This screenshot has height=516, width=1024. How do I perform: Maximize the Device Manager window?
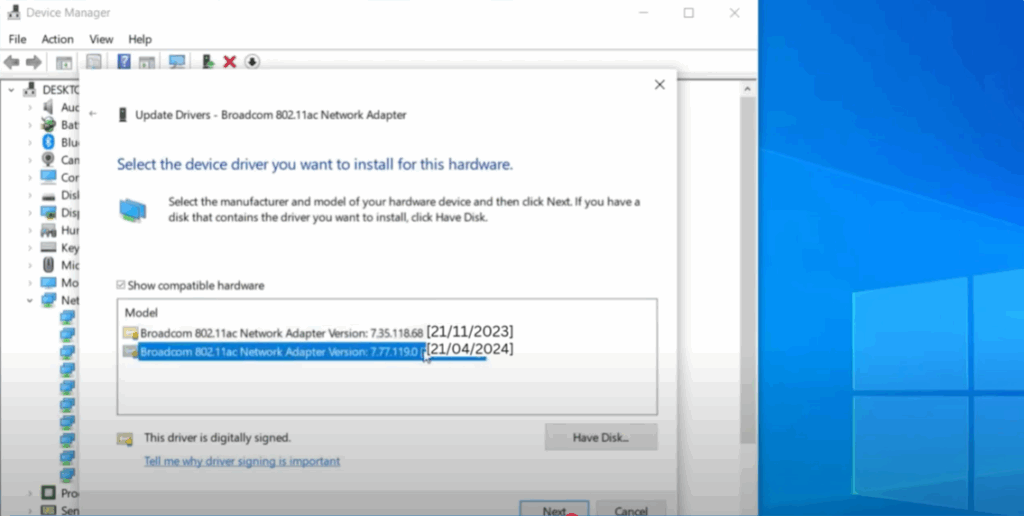[688, 13]
